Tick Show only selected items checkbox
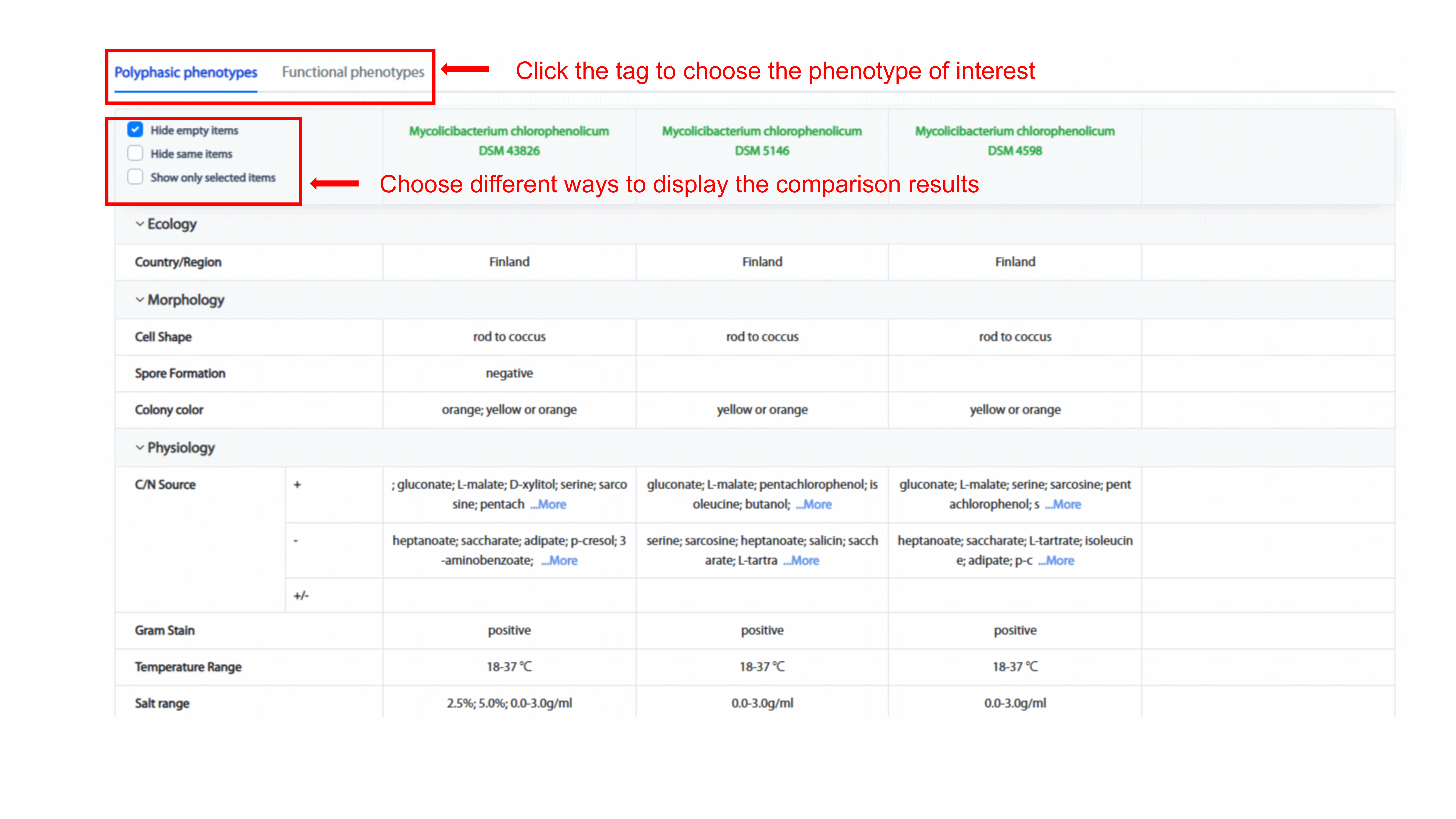 135,177
